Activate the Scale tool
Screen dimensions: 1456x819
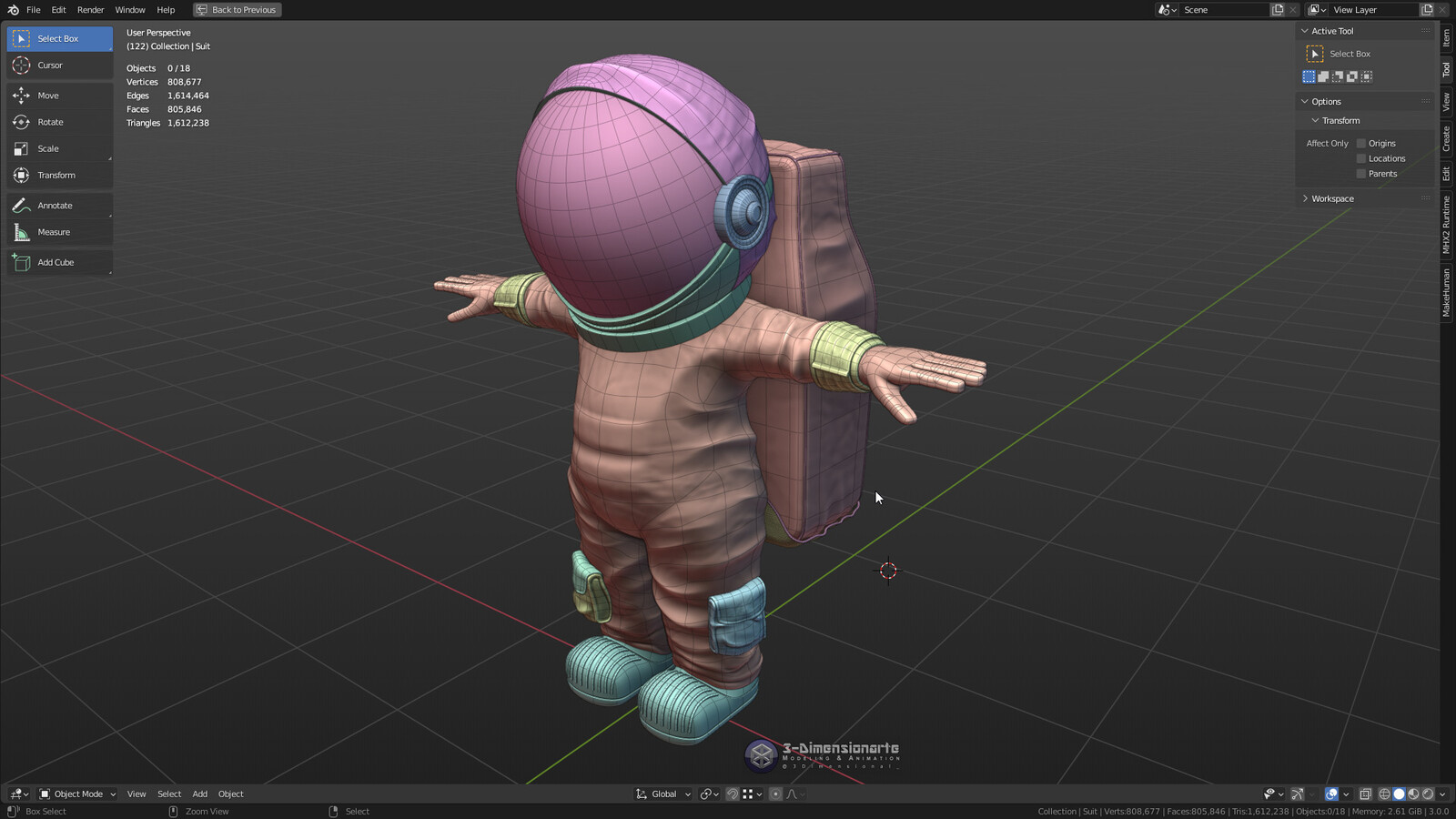click(59, 148)
